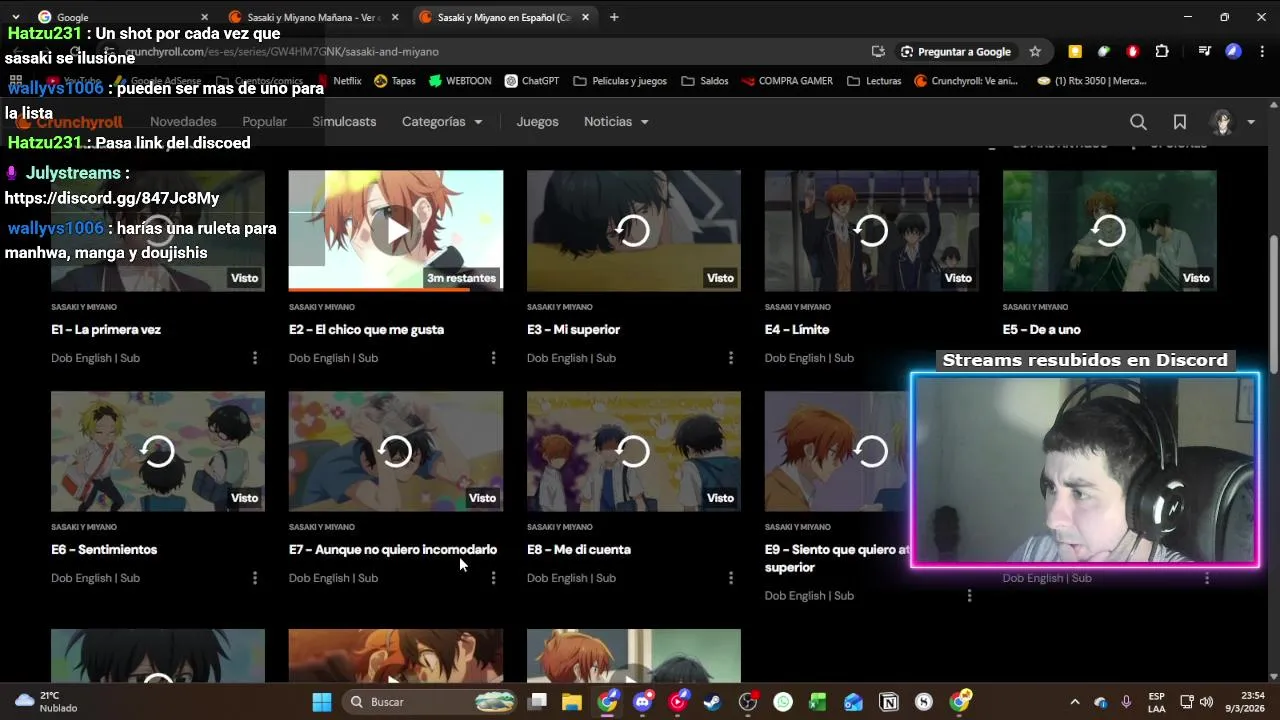1280x720 pixels.
Task: Open the install app icon in address bar
Action: [x=878, y=51]
